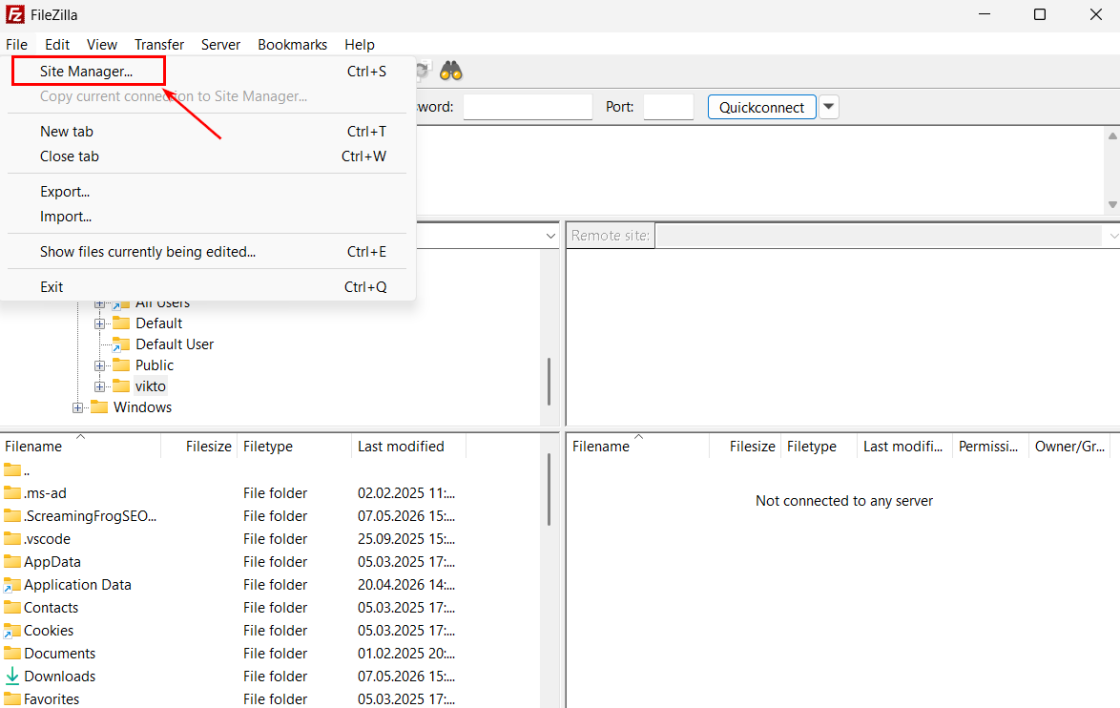Click the binoculars file search icon
The height and width of the screenshot is (708, 1120).
[x=451, y=71]
